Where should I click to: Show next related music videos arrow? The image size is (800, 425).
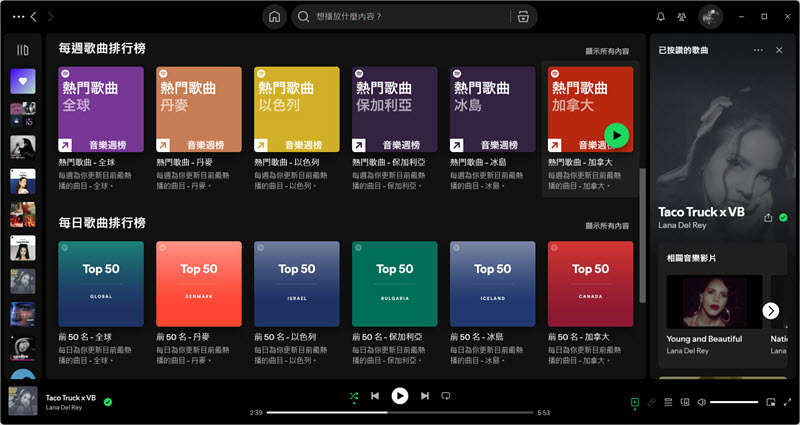pyautogui.click(x=770, y=310)
